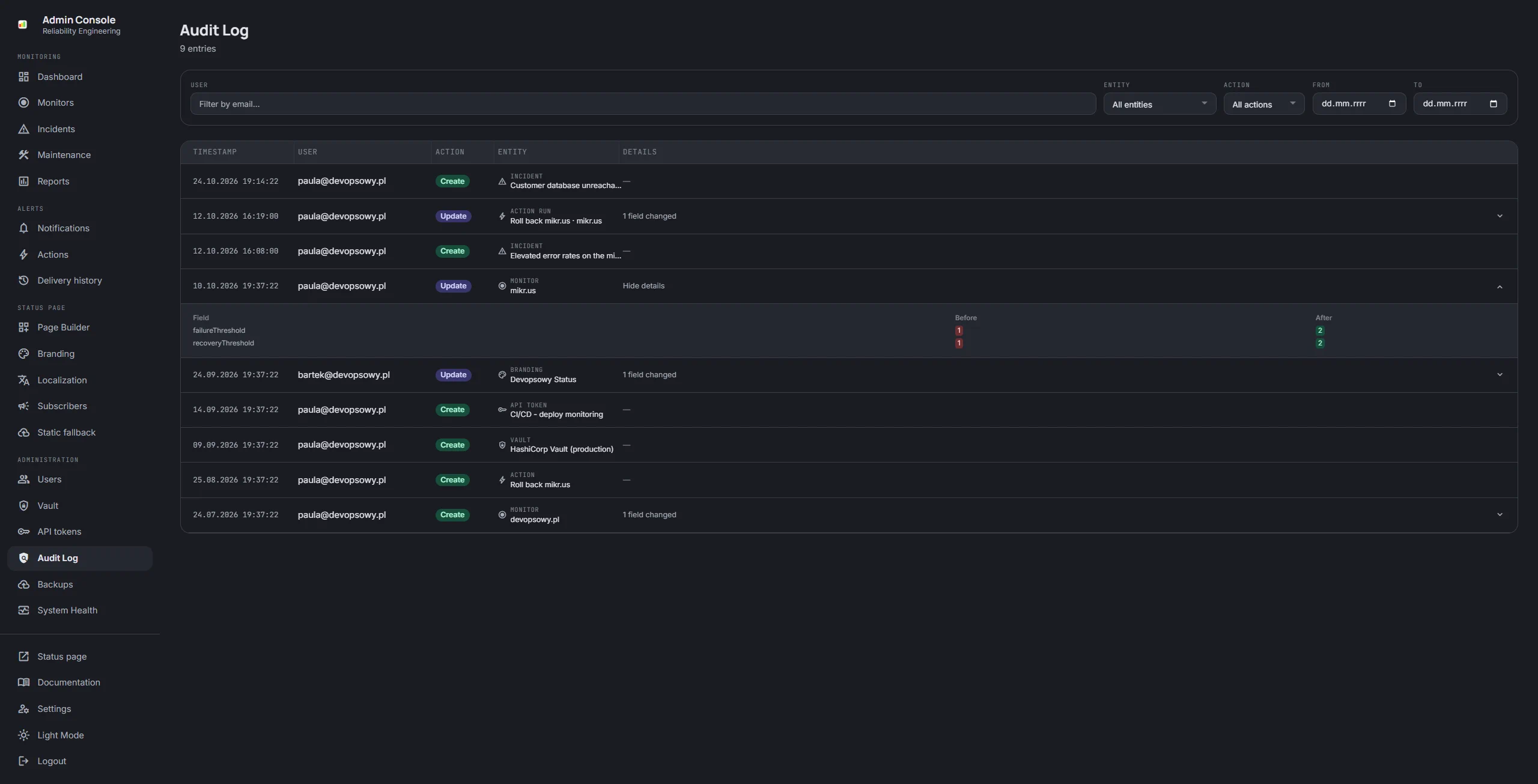Expand the Roll back mikr.us action run row
Image resolution: width=1538 pixels, height=784 pixels.
[1500, 216]
